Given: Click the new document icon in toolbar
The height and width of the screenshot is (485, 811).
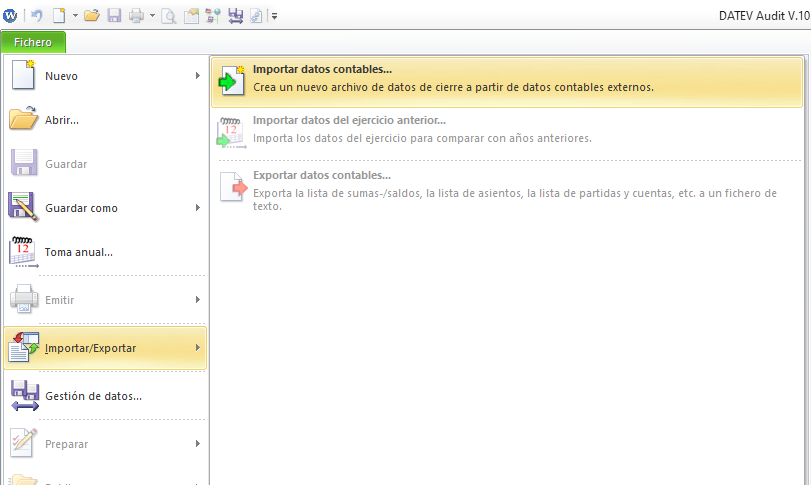Looking at the screenshot, I should [59, 16].
